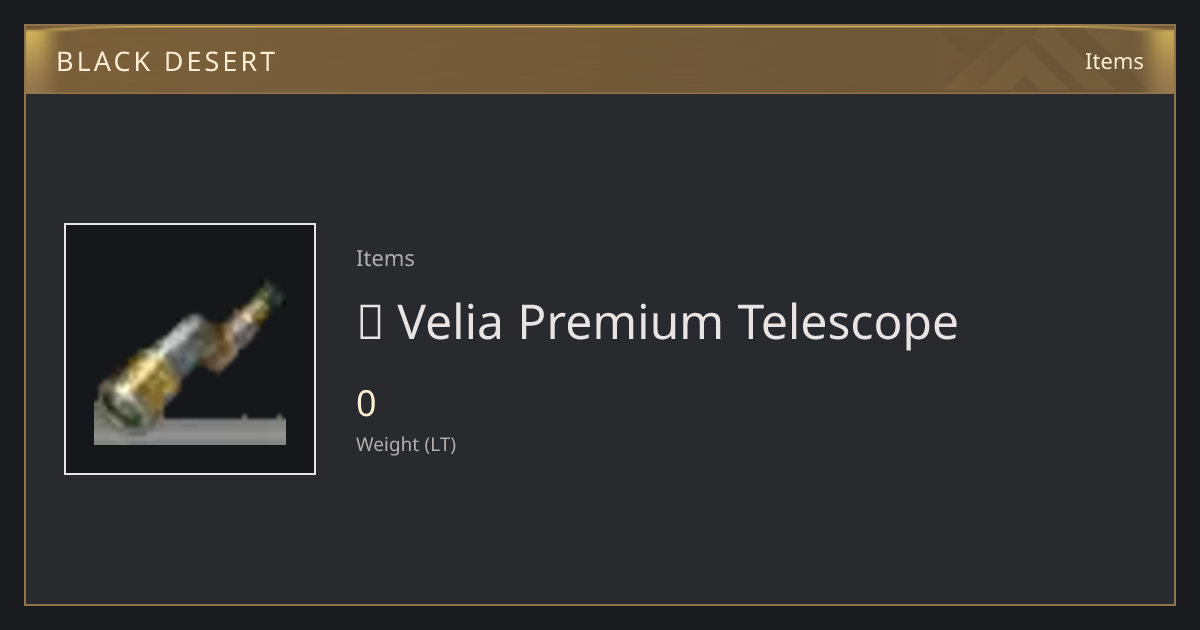Click the unknown glyph box before the title
The height and width of the screenshot is (630, 1200).
369,322
